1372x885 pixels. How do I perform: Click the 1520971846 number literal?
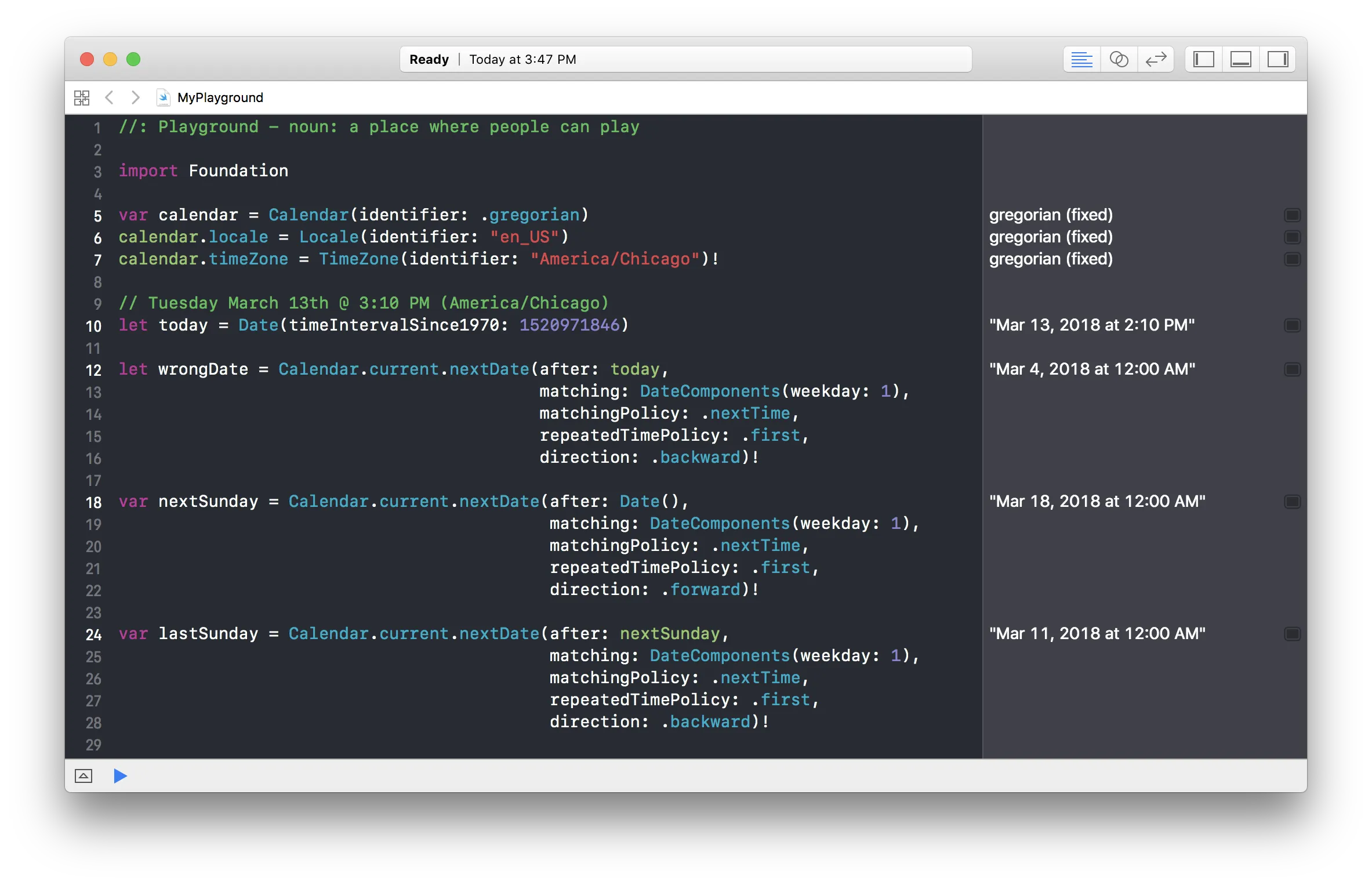pyautogui.click(x=569, y=325)
